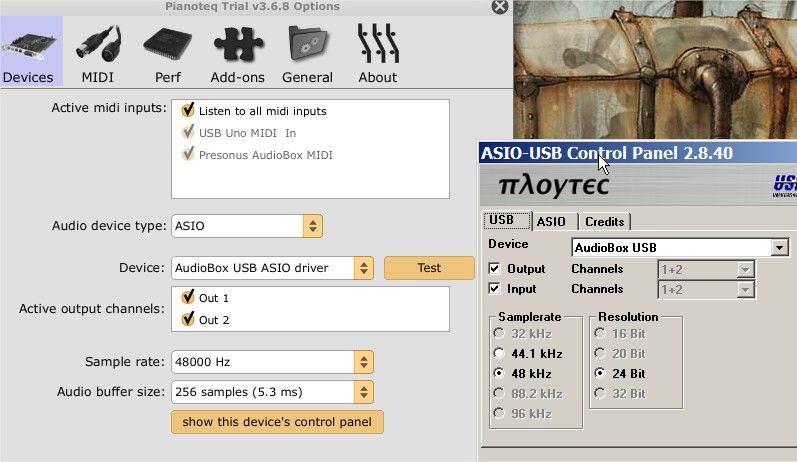Toggle Input checkbox in ASIO-USB panel
Screen dimensions: 797x462
click(494, 289)
